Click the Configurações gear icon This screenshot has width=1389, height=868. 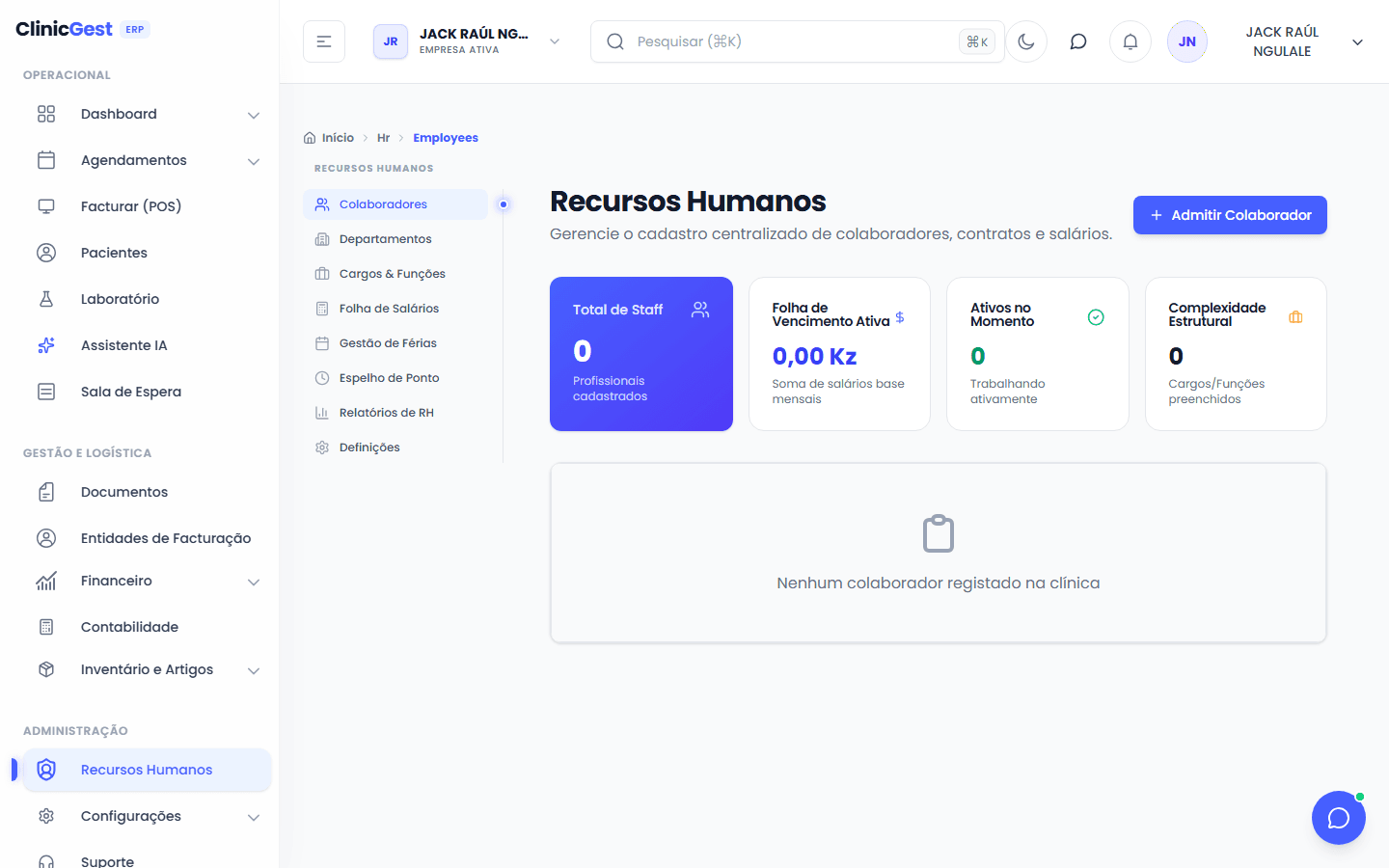coord(46,816)
